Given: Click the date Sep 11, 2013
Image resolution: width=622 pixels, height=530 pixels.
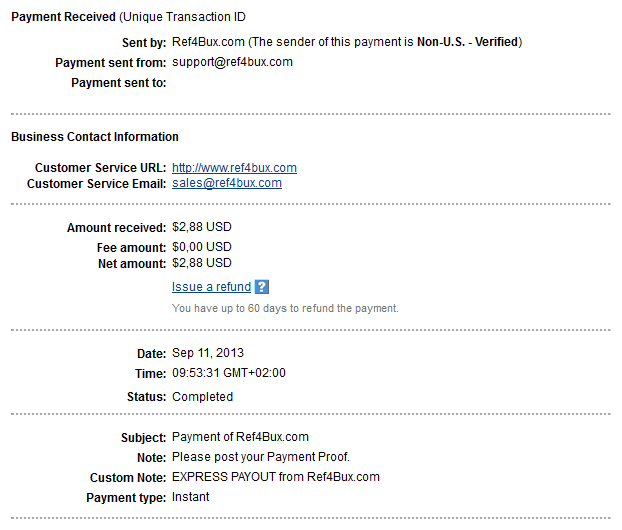Looking at the screenshot, I should coord(208,353).
